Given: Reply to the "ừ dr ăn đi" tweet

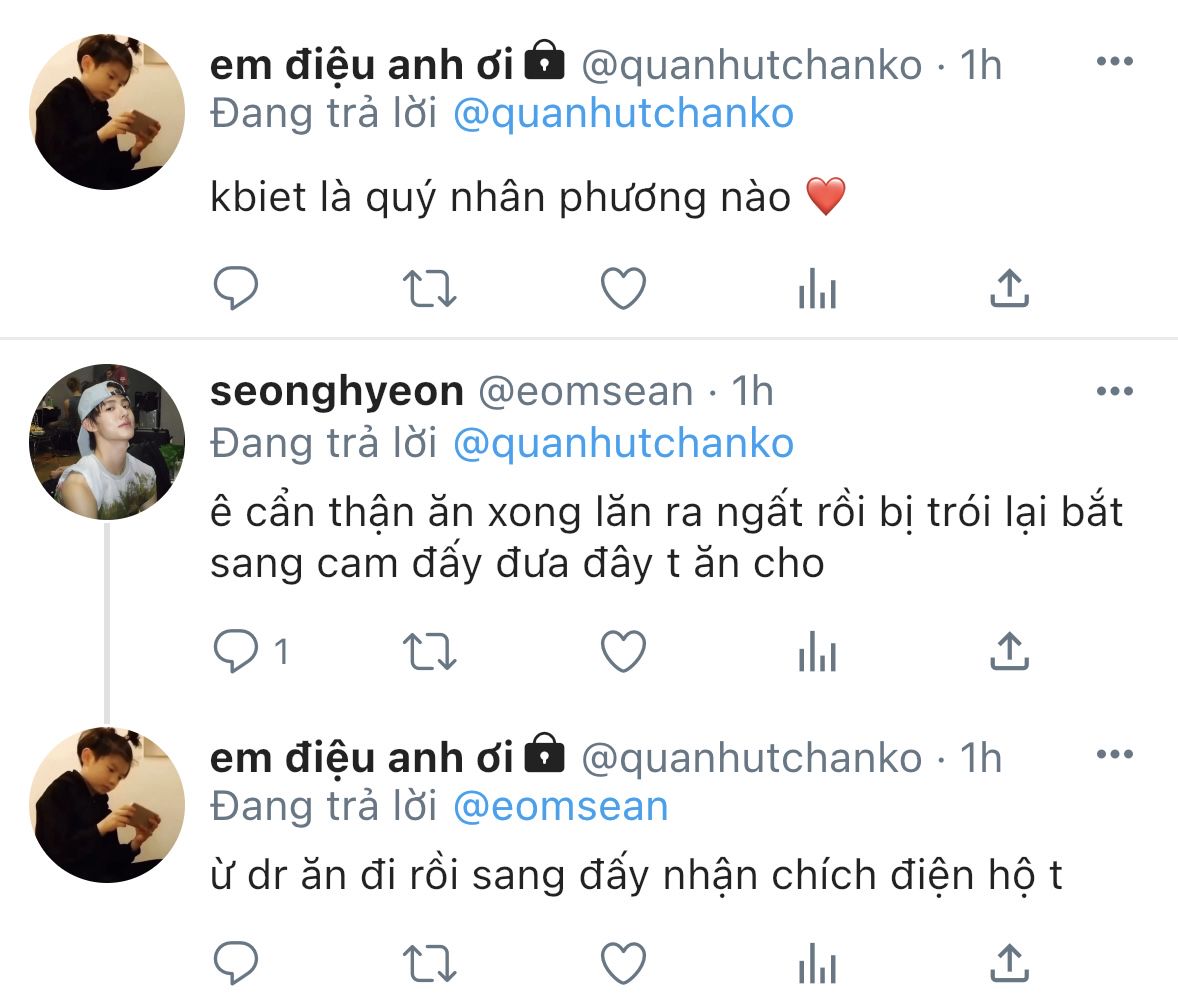Looking at the screenshot, I should (x=237, y=963).
